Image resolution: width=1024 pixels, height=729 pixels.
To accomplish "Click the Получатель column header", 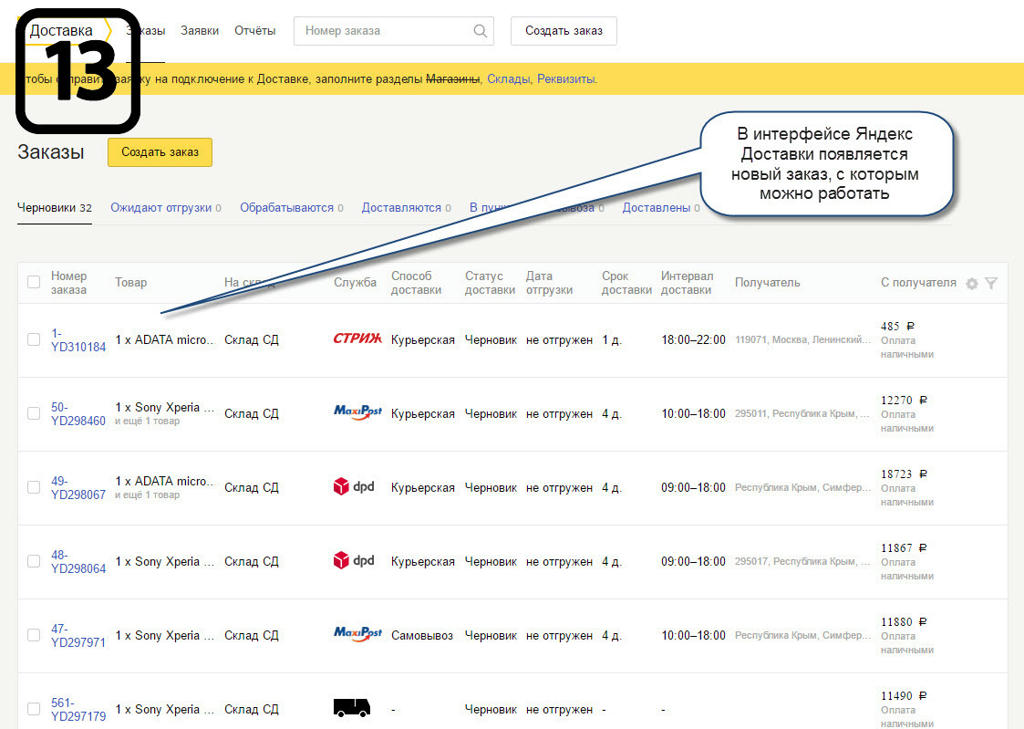I will coord(767,282).
